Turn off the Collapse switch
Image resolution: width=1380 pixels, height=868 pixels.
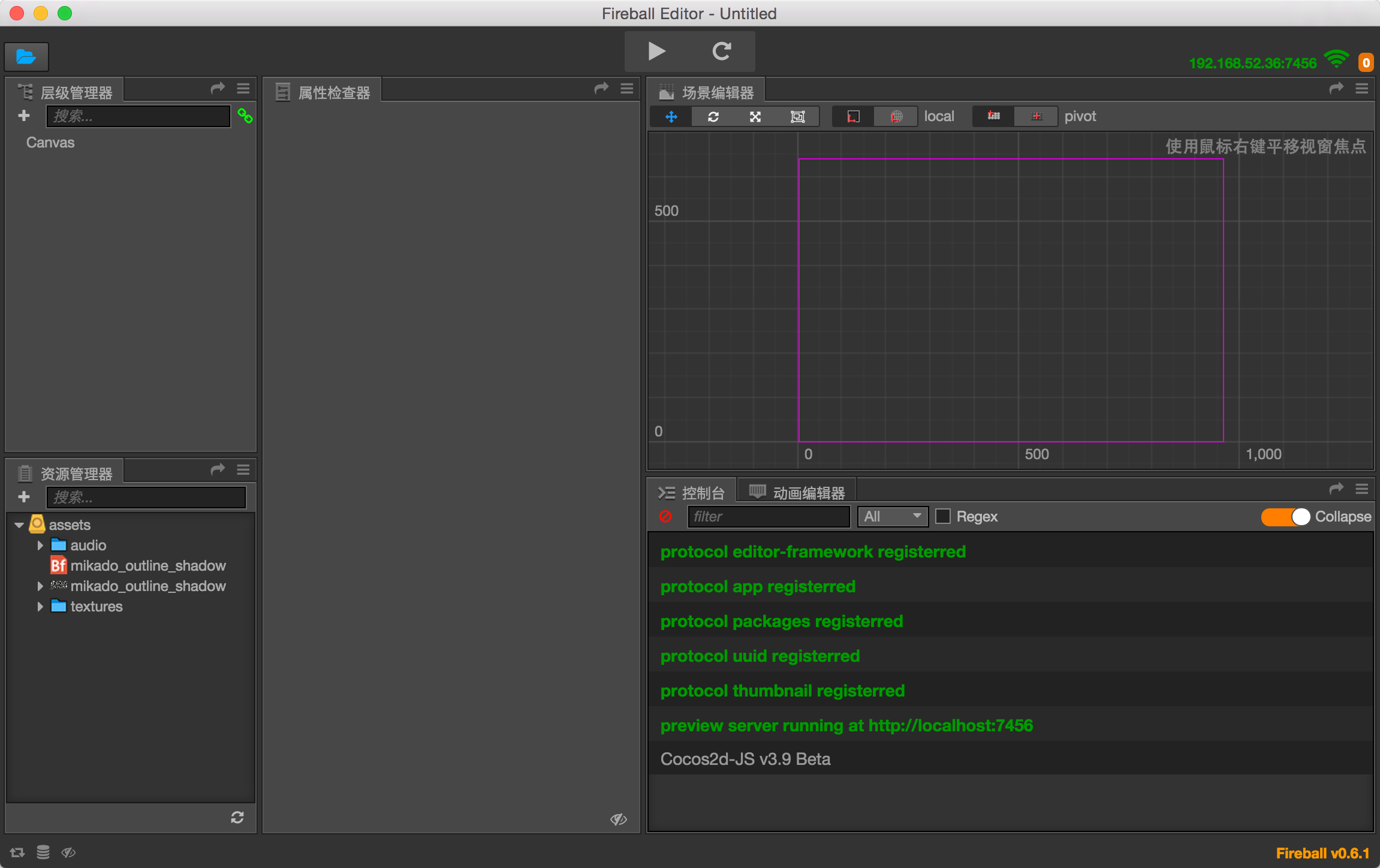point(1286,517)
